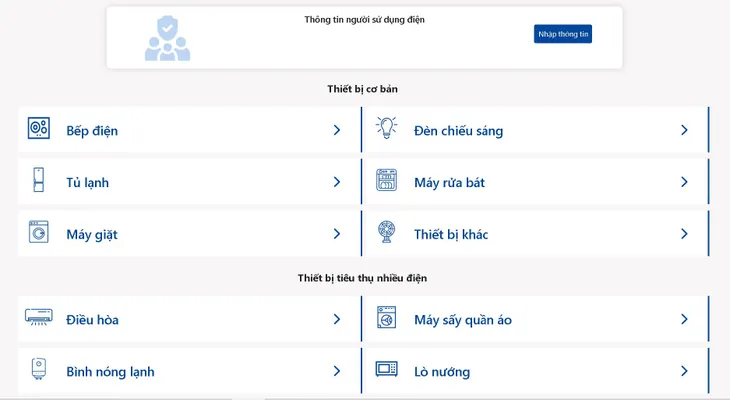Click the Tủ lạnh refrigerator icon
Image resolution: width=730 pixels, height=400 pixels.
39,180
